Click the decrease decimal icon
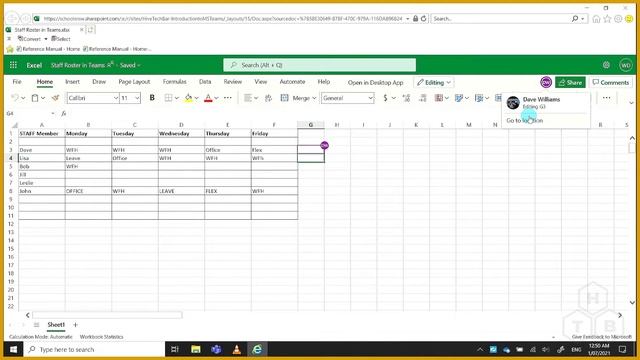The width and height of the screenshot is (640, 360). (x=423, y=98)
